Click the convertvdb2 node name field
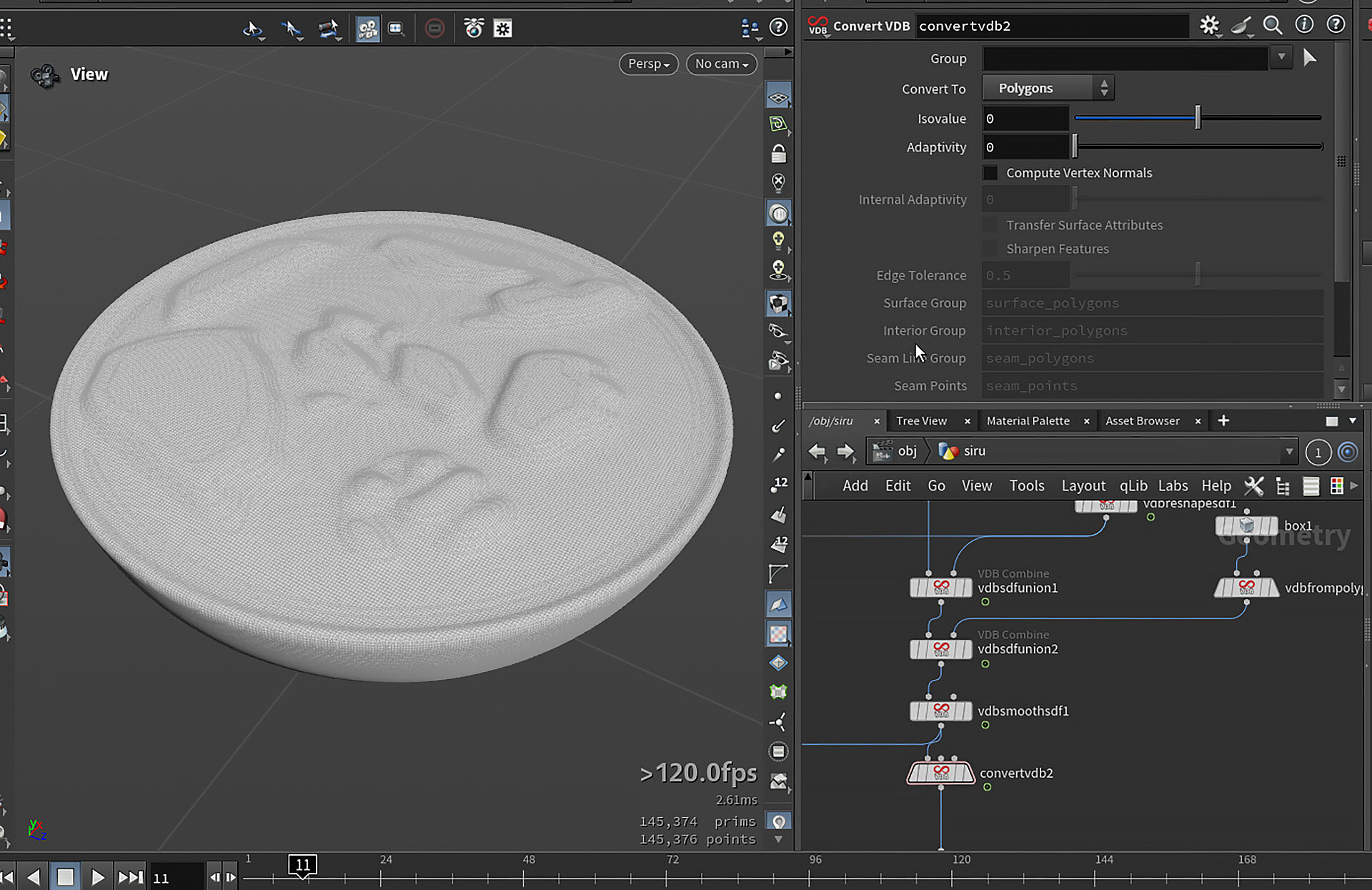The image size is (1372, 890). tap(1050, 26)
